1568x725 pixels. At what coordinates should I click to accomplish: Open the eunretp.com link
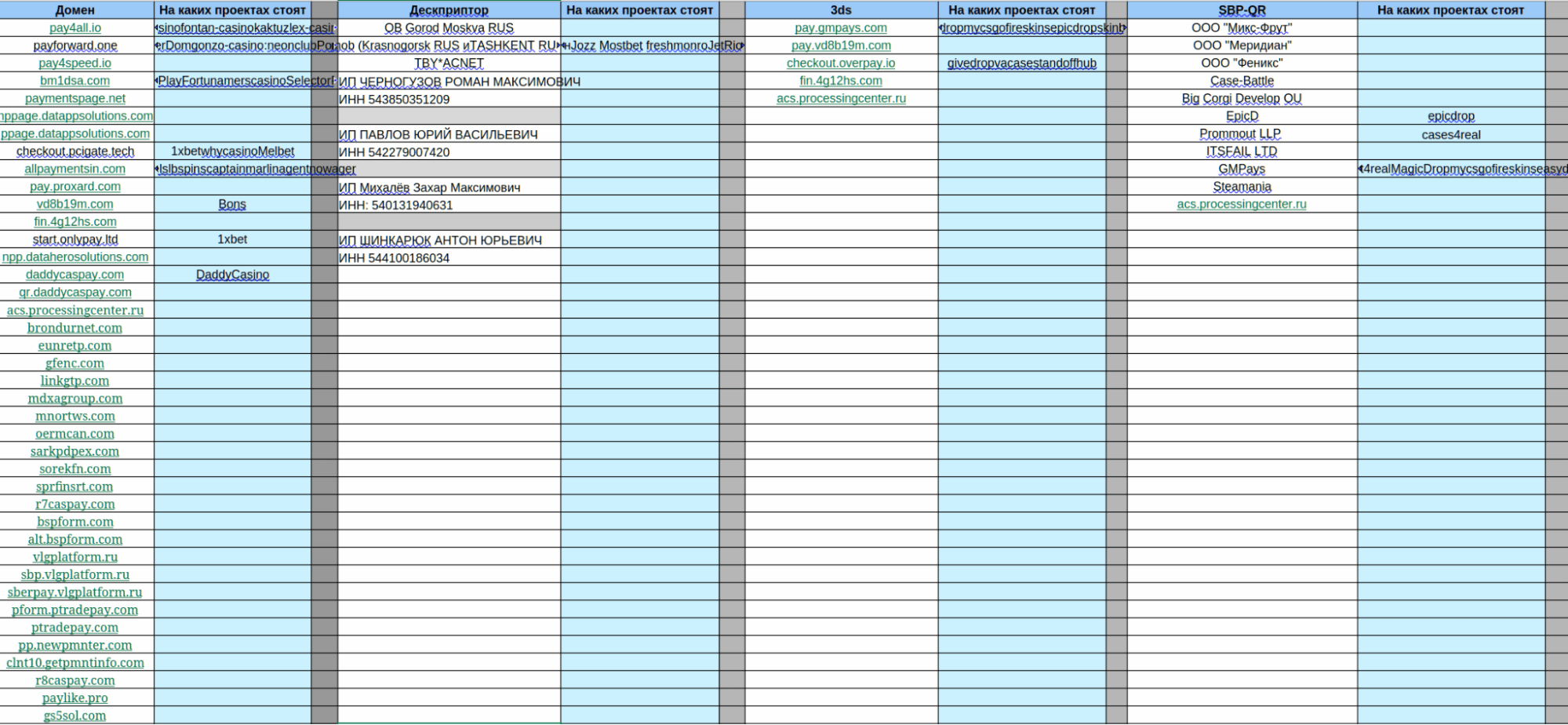tap(75, 346)
